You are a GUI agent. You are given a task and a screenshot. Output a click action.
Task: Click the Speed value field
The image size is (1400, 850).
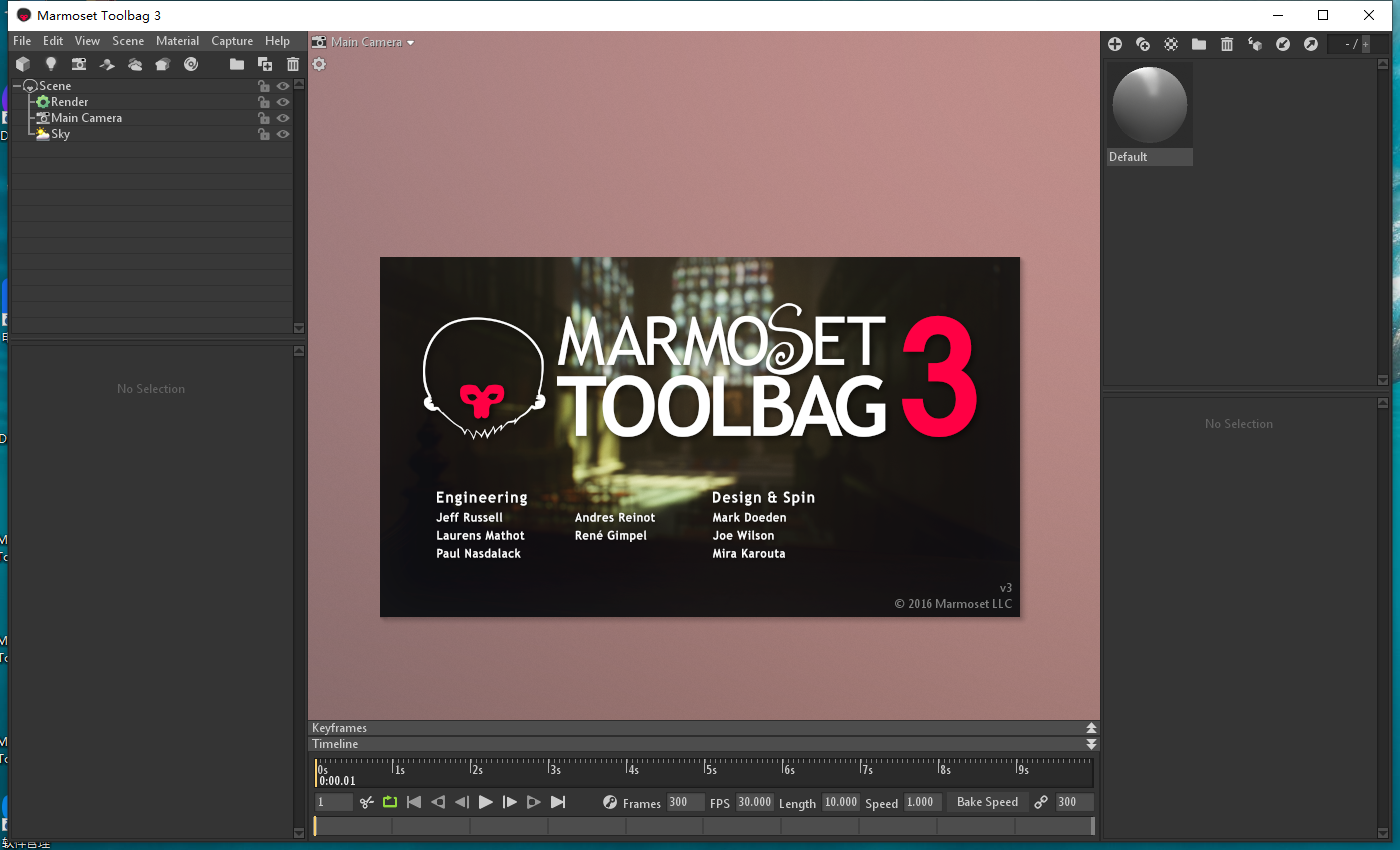pyautogui.click(x=923, y=802)
